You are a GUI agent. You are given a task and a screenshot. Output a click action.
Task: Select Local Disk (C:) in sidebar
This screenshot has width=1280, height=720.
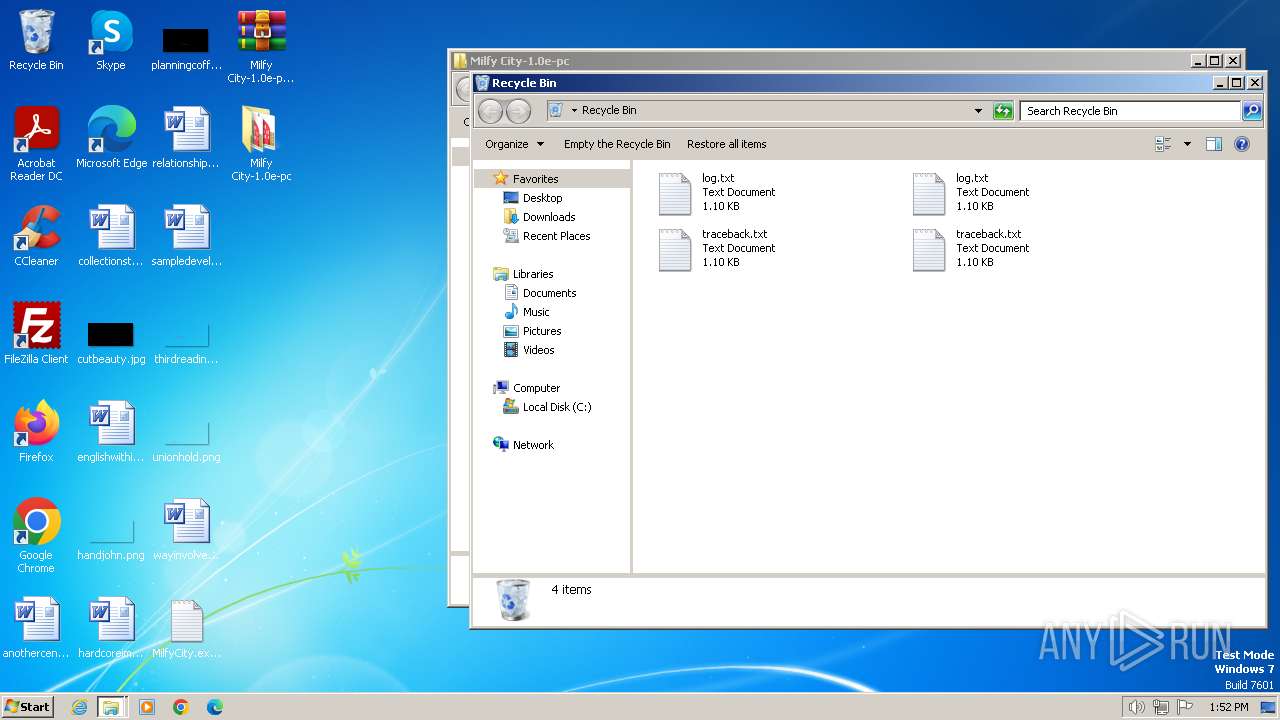(557, 407)
